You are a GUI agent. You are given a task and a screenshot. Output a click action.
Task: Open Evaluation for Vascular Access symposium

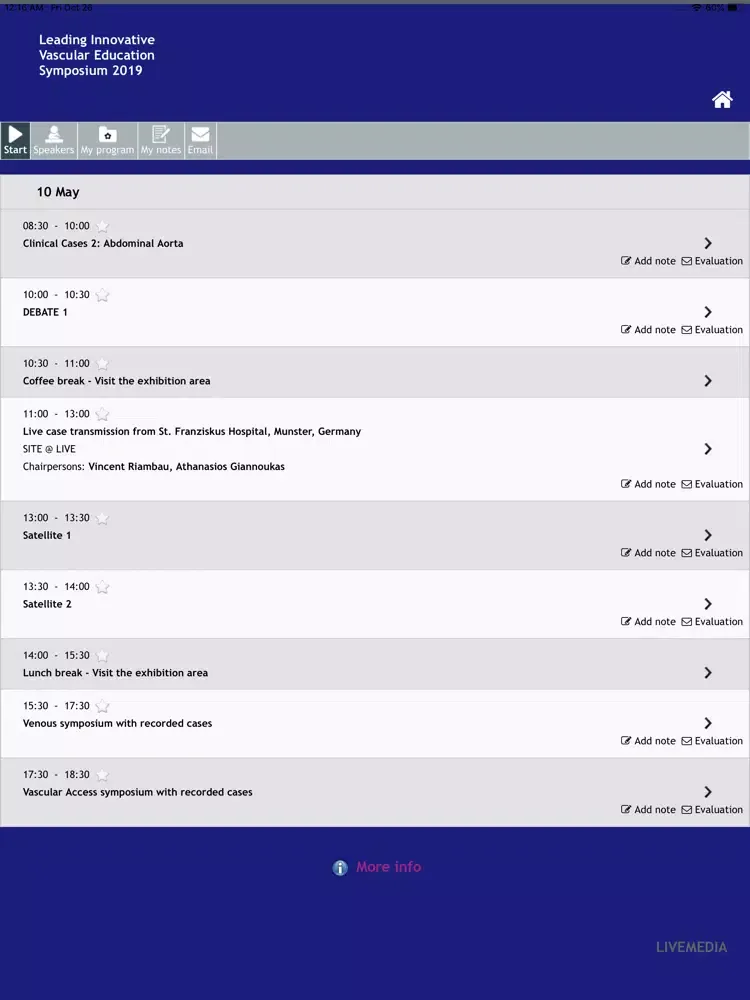[x=712, y=810]
